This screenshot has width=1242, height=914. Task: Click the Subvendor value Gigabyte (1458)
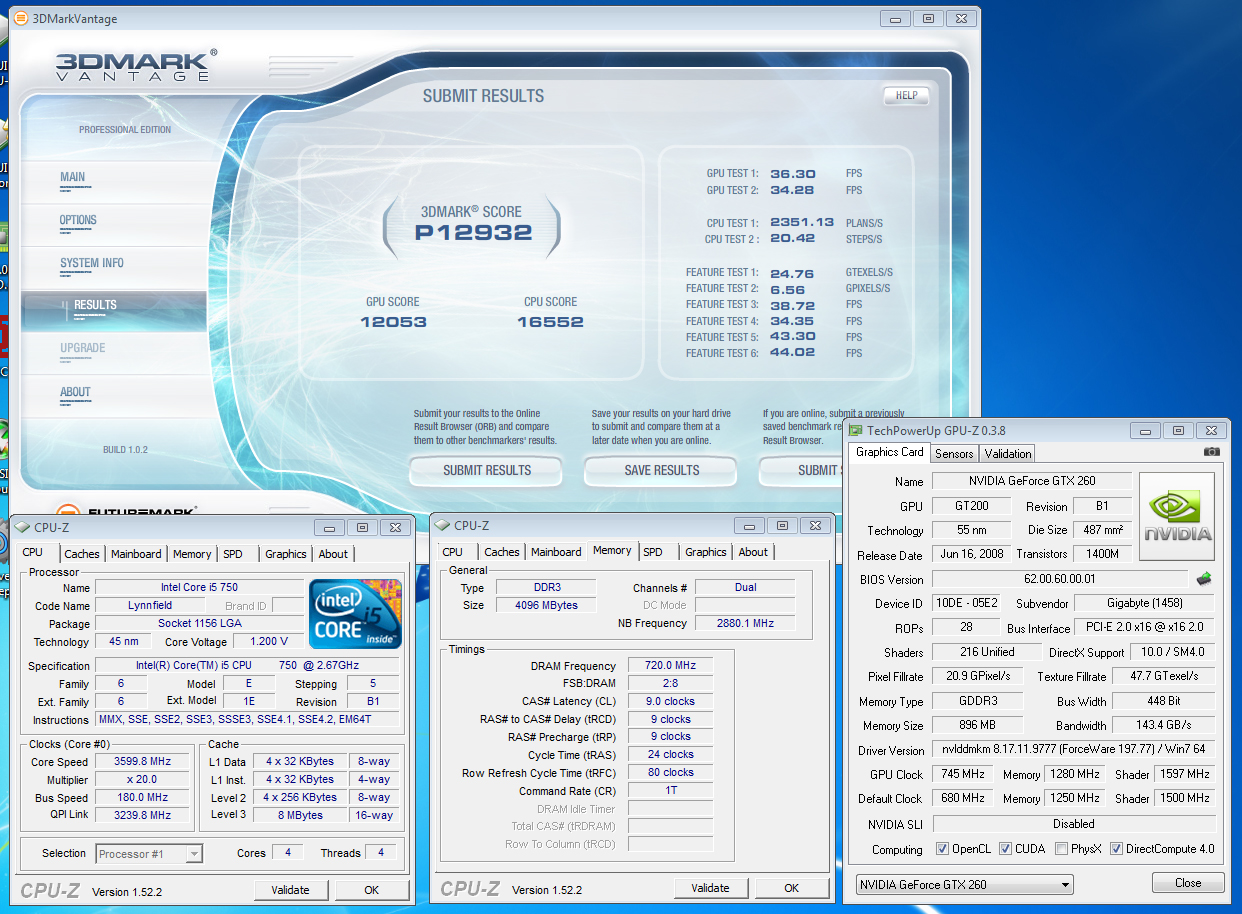[x=1144, y=603]
